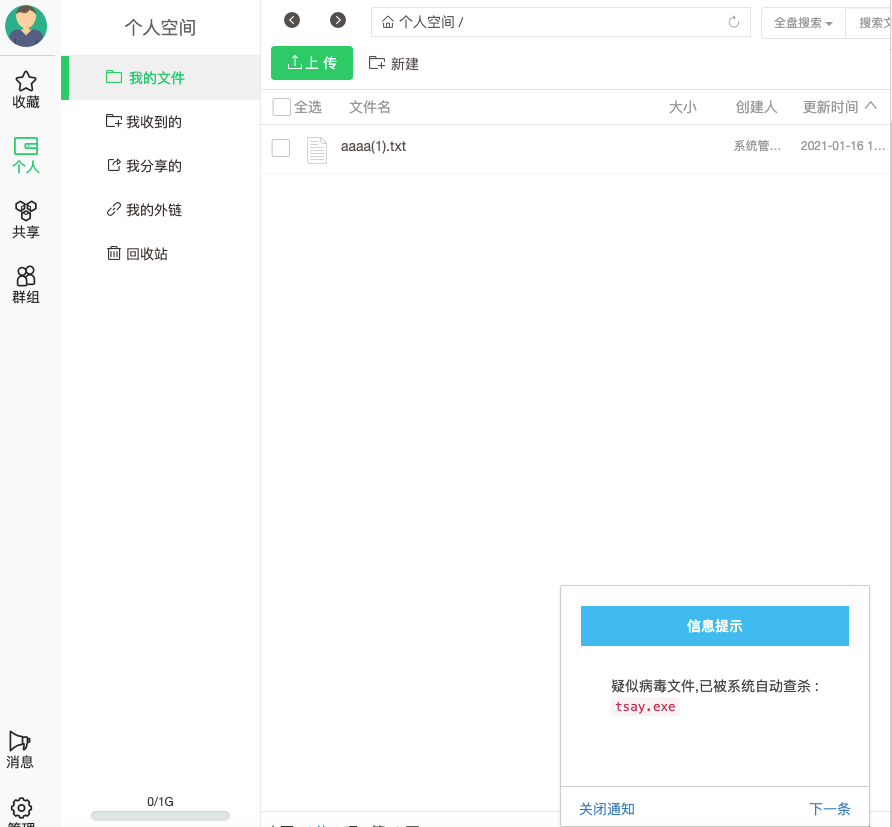Viewport: 892px width, 827px height.
Task: Click the 更新时间 column header
Action: pos(830,107)
